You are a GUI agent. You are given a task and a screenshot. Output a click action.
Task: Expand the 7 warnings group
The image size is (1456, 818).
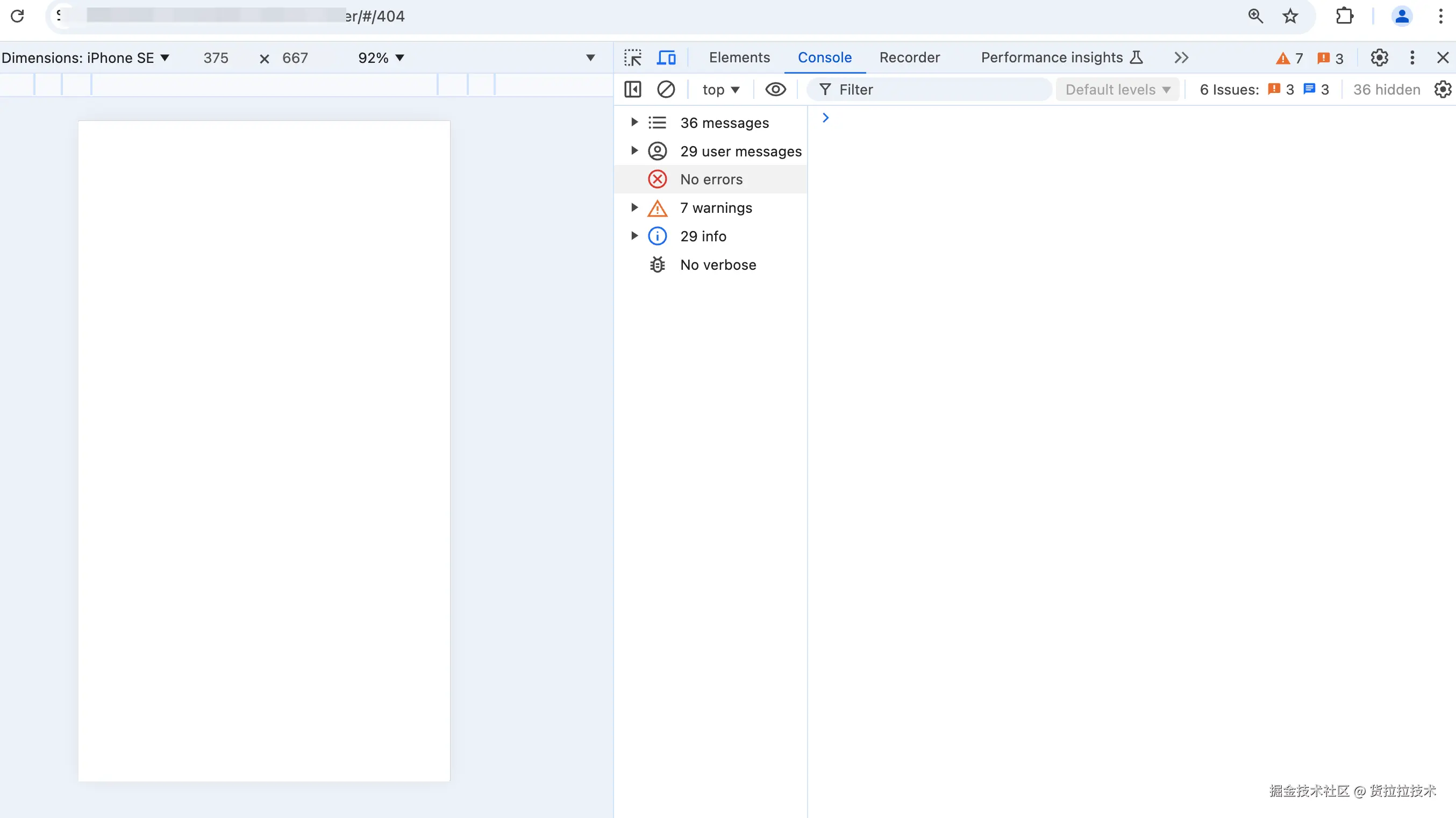pos(634,208)
